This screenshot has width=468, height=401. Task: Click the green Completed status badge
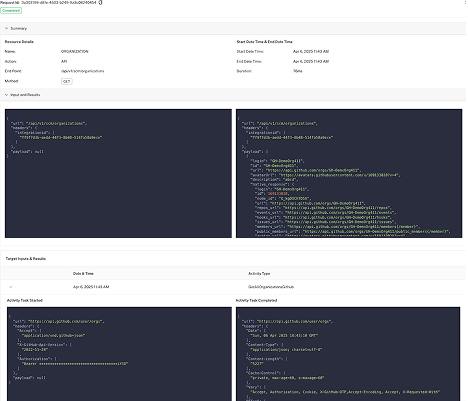tap(11, 11)
